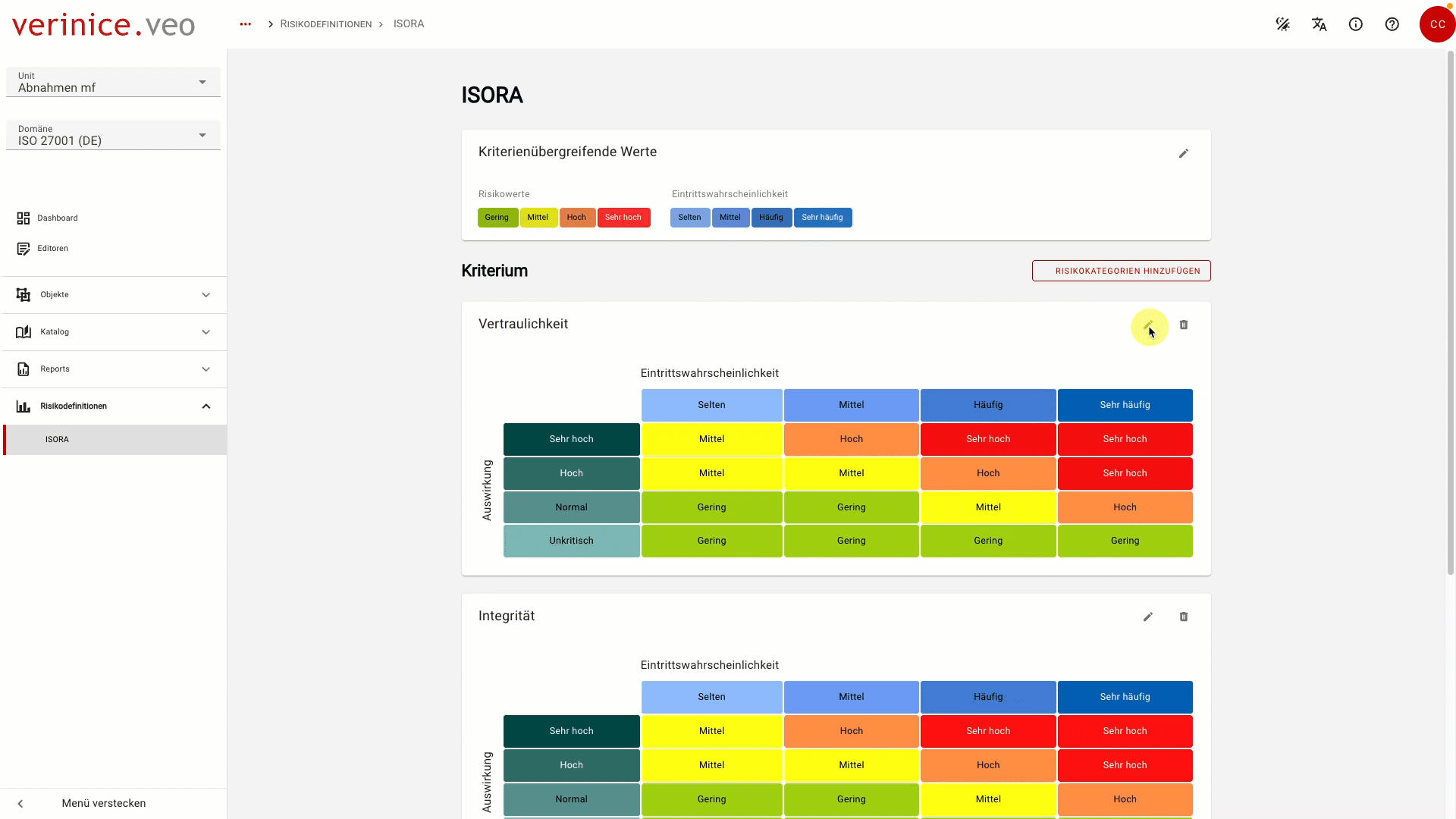
Task: Open the Unit dropdown
Action: [113, 82]
